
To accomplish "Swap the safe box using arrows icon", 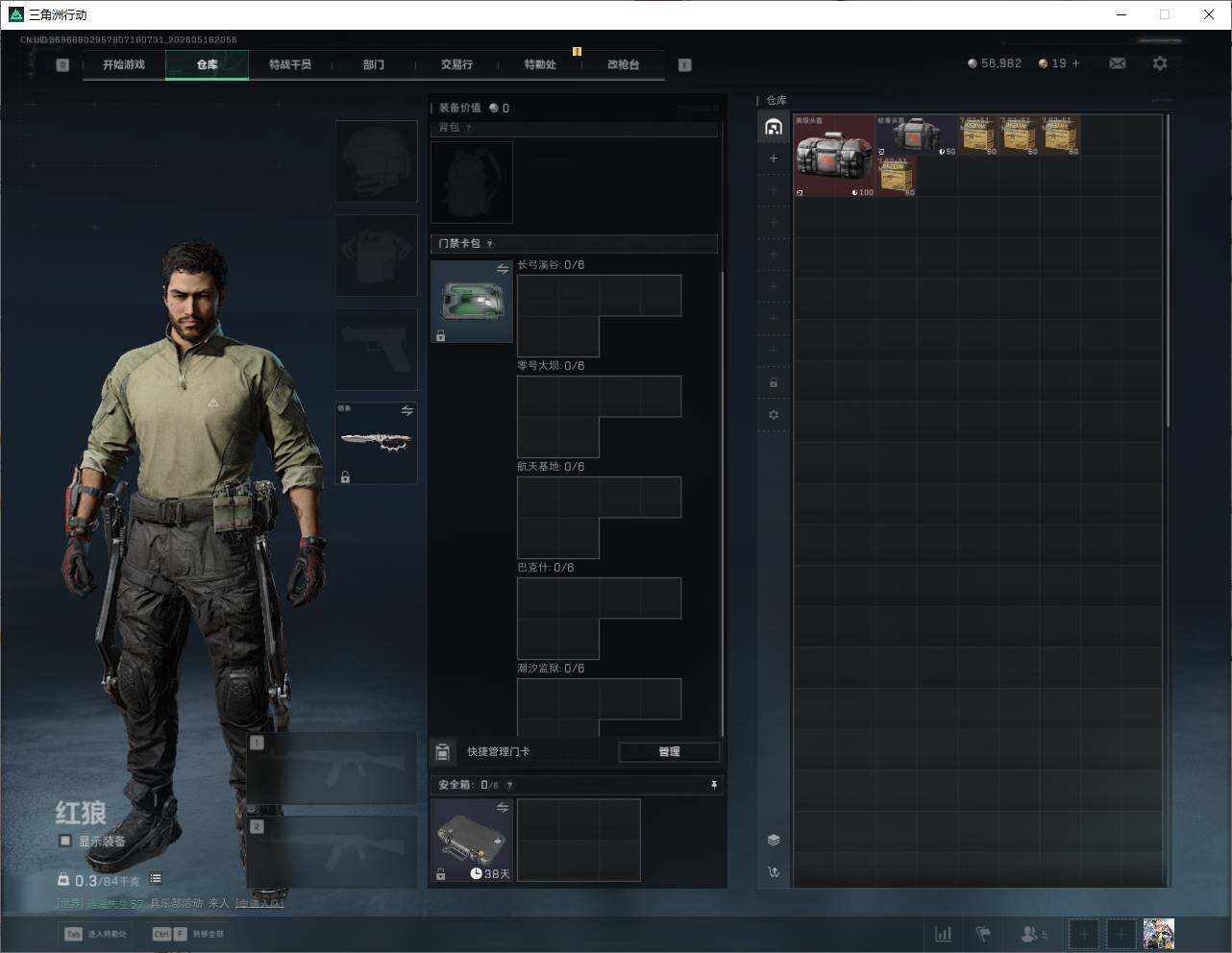I will coord(502,808).
